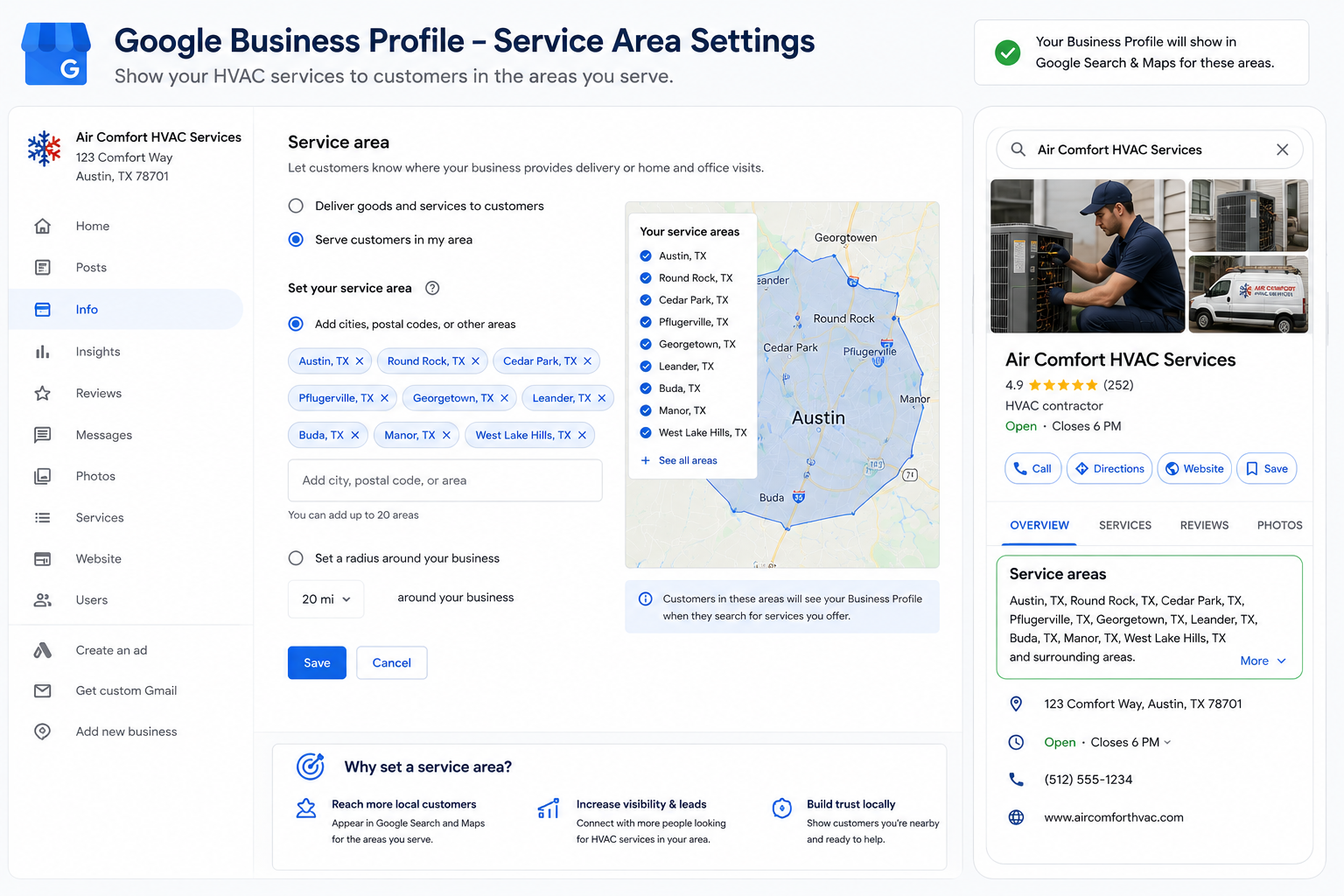Viewport: 1344px width, 896px height.
Task: Open the Air Comfort service van photo
Action: click(1249, 295)
